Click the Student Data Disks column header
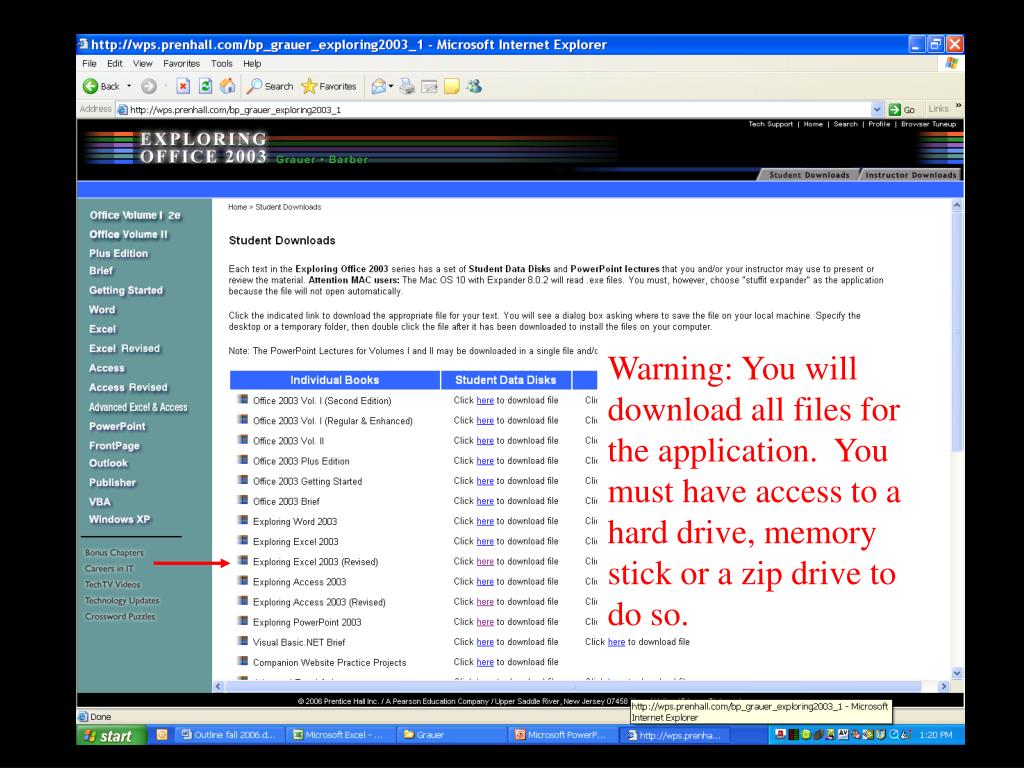The height and width of the screenshot is (768, 1024). tap(505, 380)
